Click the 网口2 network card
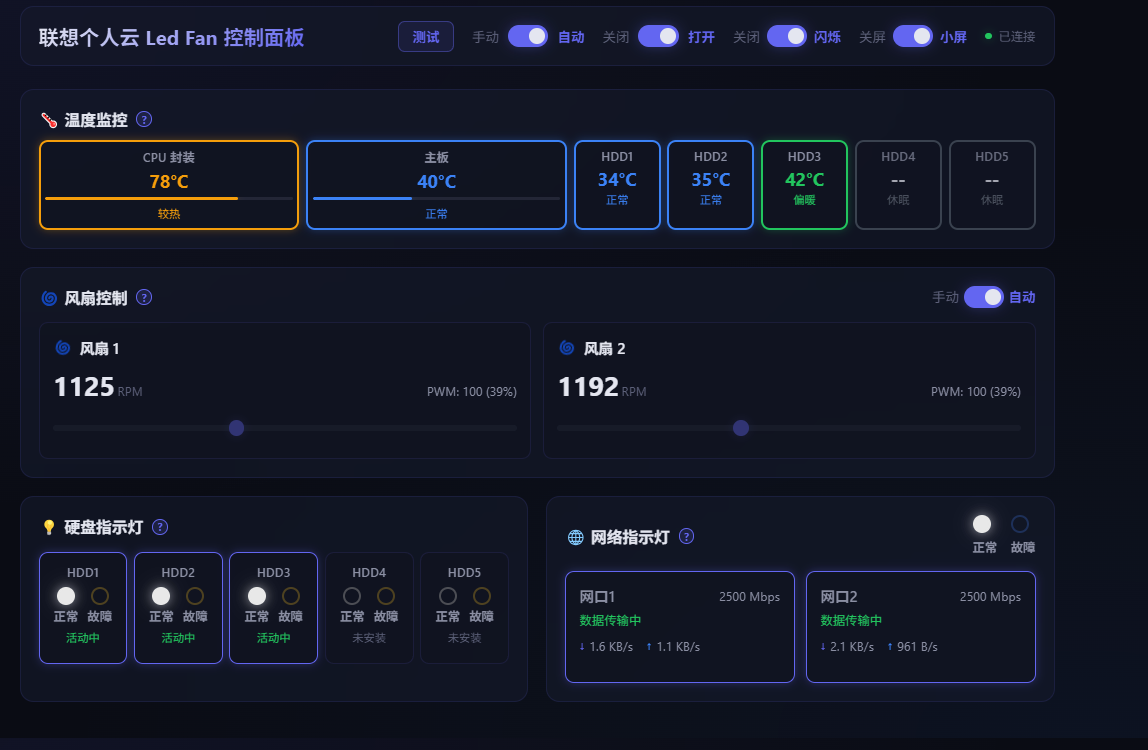1148x750 pixels. 920,627
